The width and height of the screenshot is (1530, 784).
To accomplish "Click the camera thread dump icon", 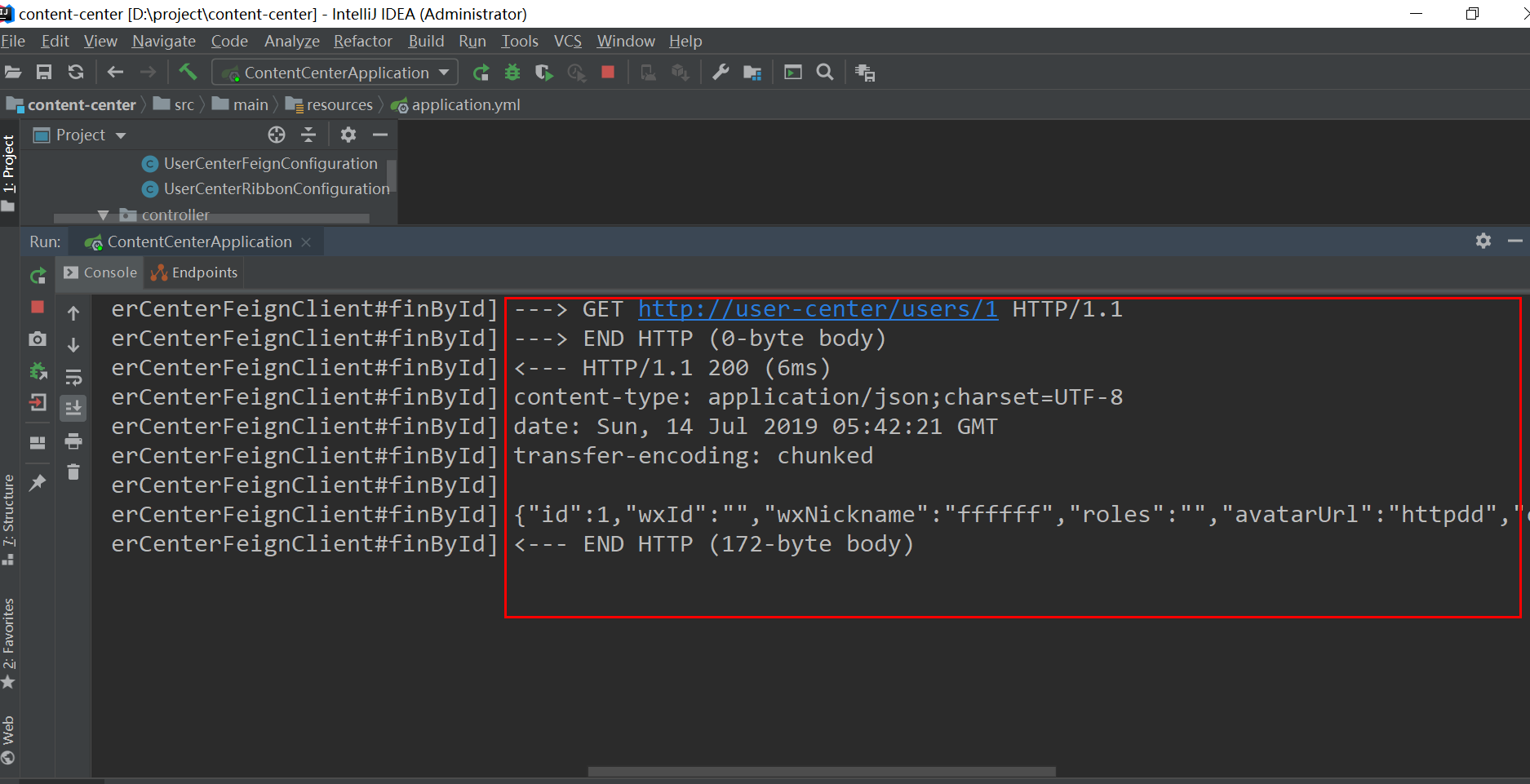I will point(38,339).
